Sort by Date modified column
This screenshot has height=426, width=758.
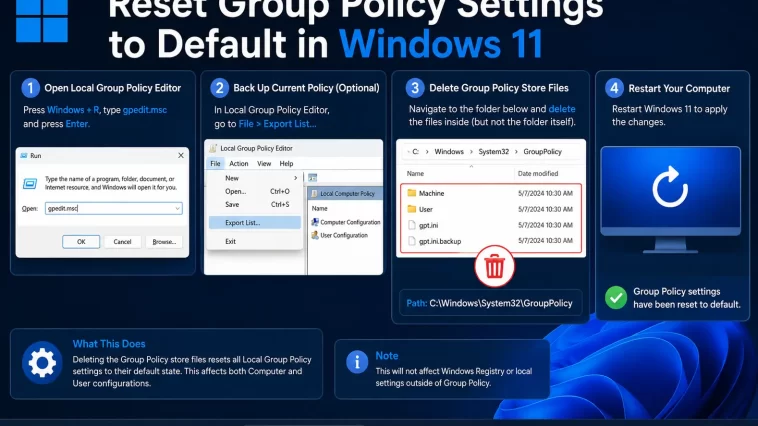[538, 173]
